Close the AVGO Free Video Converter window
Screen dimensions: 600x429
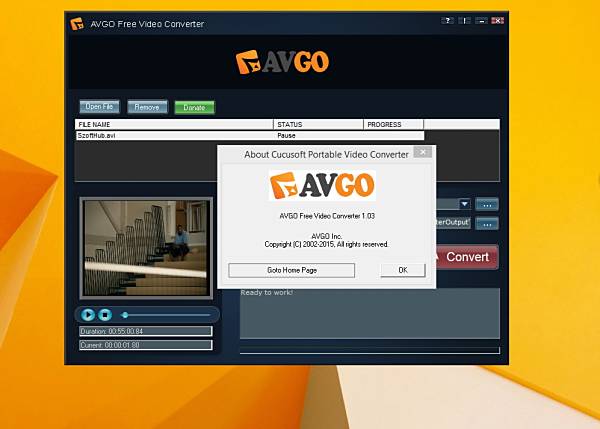497,21
